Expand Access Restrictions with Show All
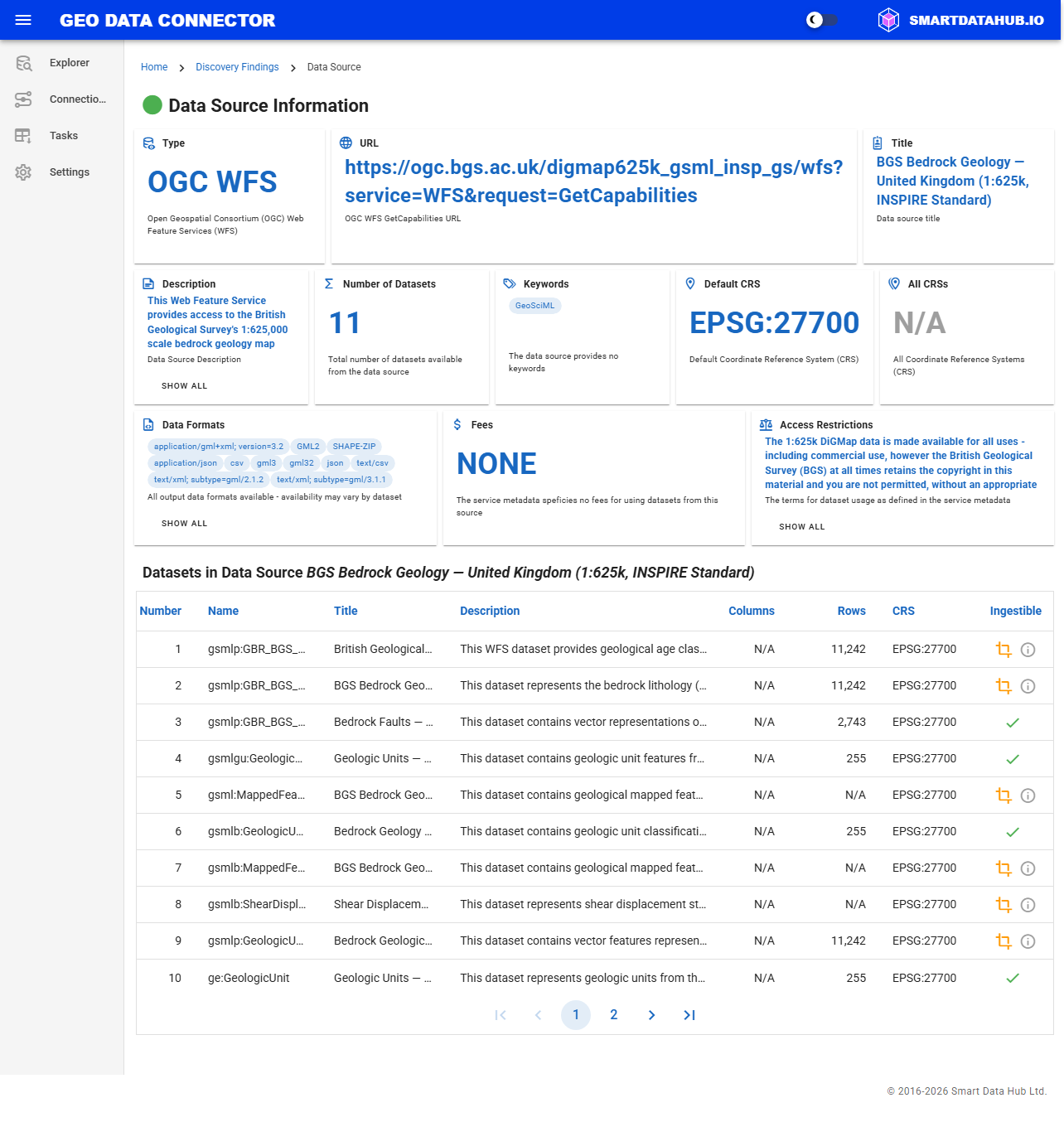Viewport: 1064px width, 1122px height. 802,527
